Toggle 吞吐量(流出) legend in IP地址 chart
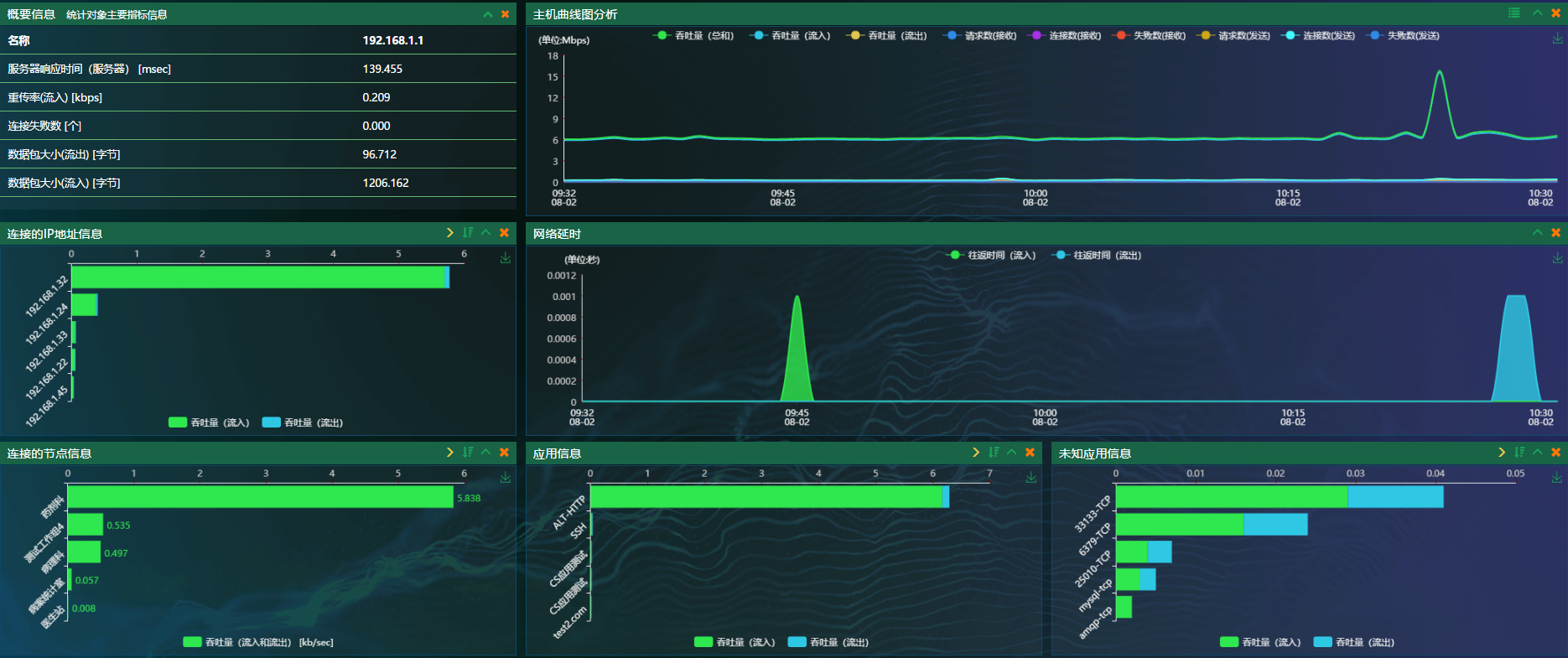1568x658 pixels. 303,422
